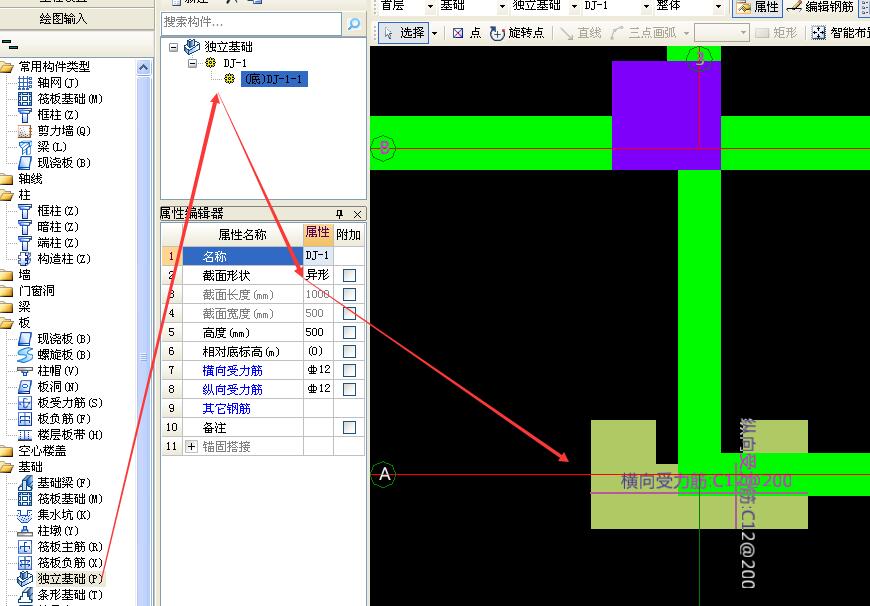
Task: Open the 轴线 folder
Action: pyautogui.click(x=31, y=179)
